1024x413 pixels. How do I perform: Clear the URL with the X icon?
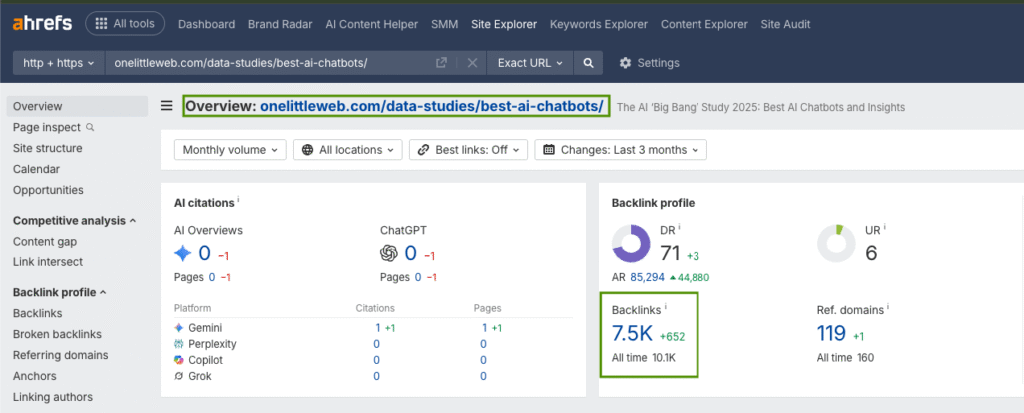pos(472,63)
